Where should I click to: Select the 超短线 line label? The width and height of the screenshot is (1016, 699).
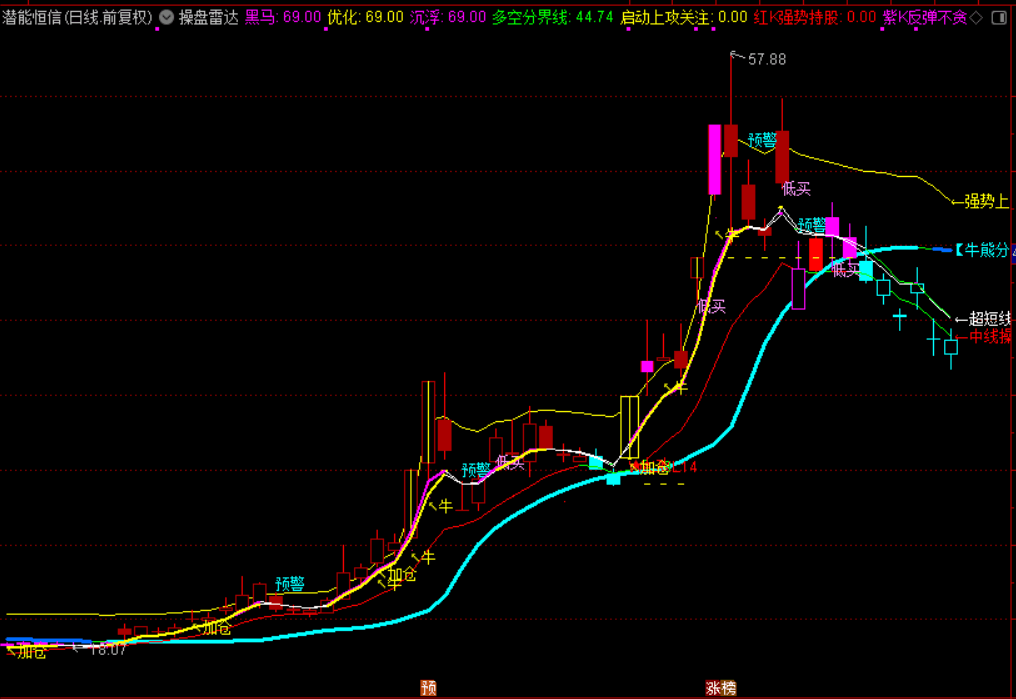click(x=988, y=319)
